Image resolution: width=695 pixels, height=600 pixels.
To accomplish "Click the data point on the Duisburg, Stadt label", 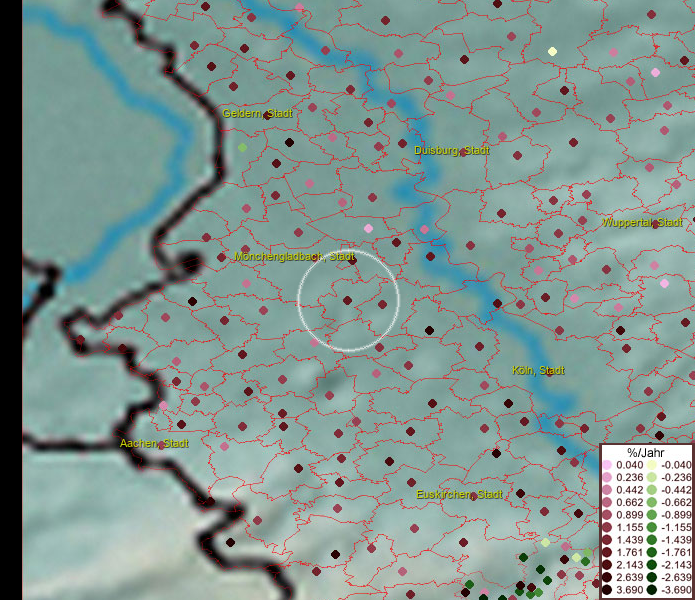I will (x=463, y=152).
